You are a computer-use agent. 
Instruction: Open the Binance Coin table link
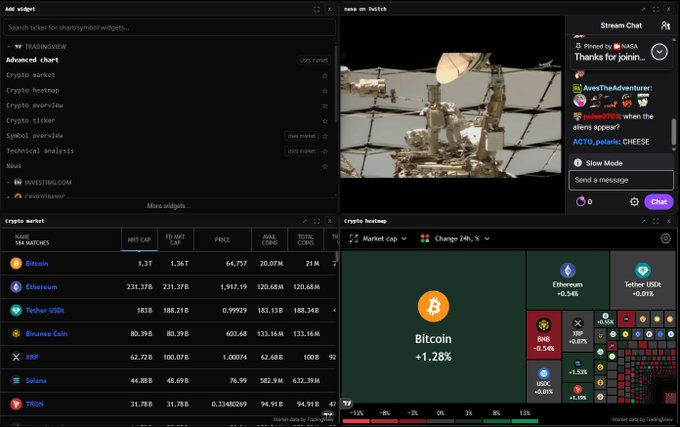[x=46, y=334]
